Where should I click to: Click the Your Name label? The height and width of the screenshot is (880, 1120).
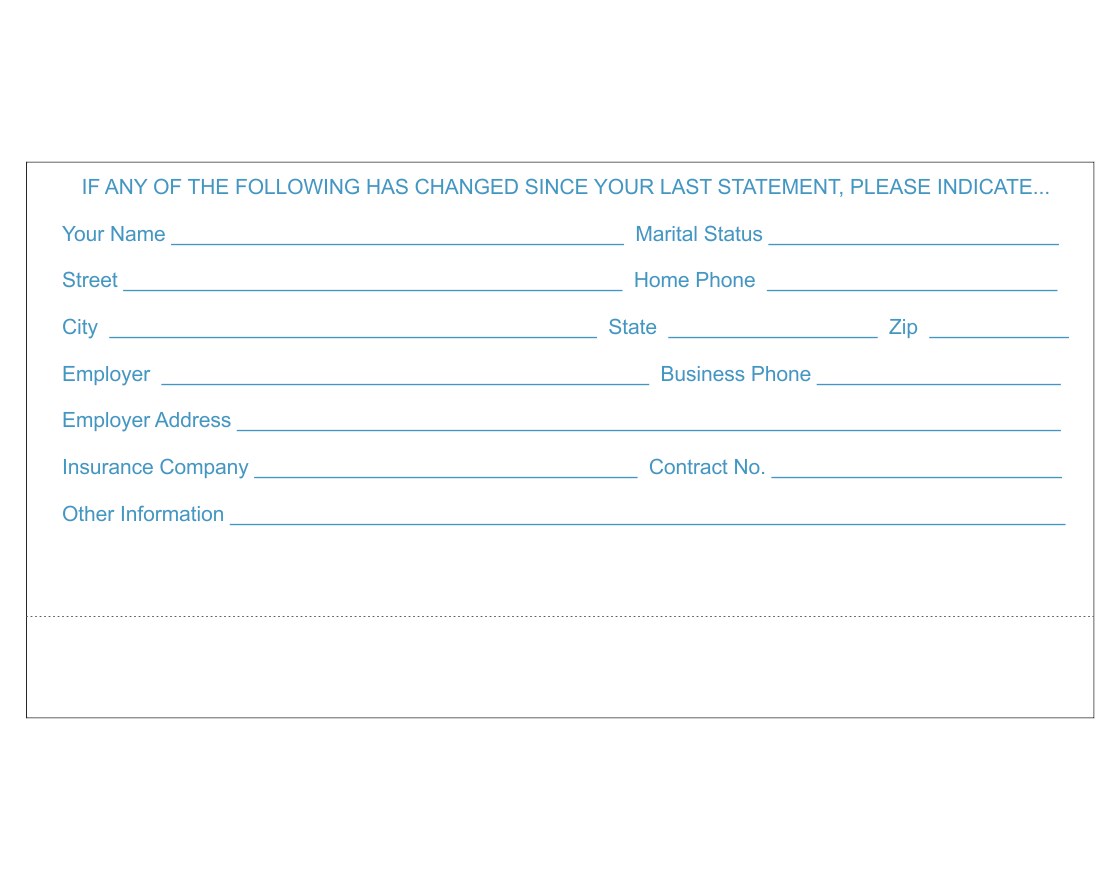click(114, 234)
